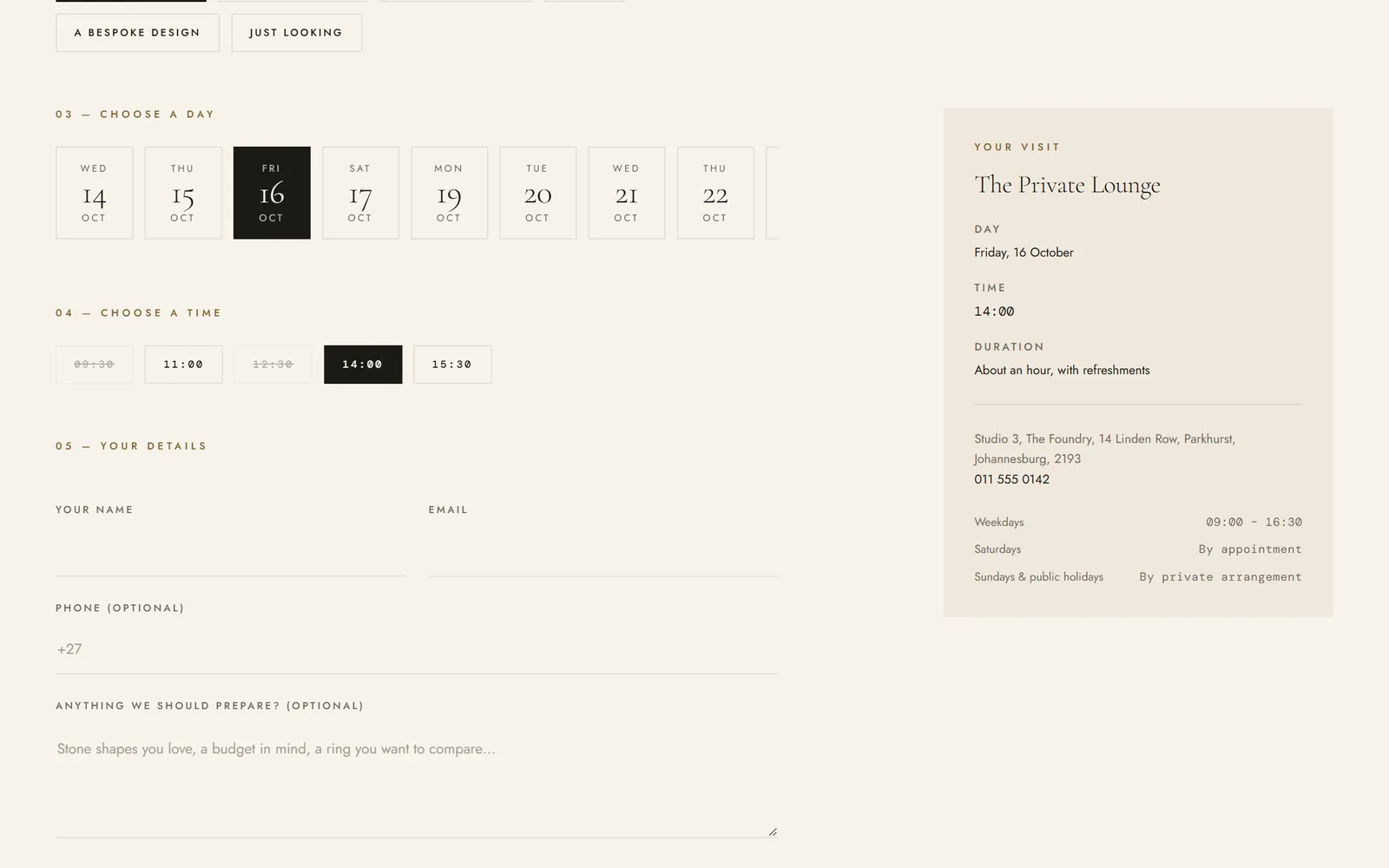1389x868 pixels.
Task: Pick the 15:30 time slot
Action: coord(452,365)
